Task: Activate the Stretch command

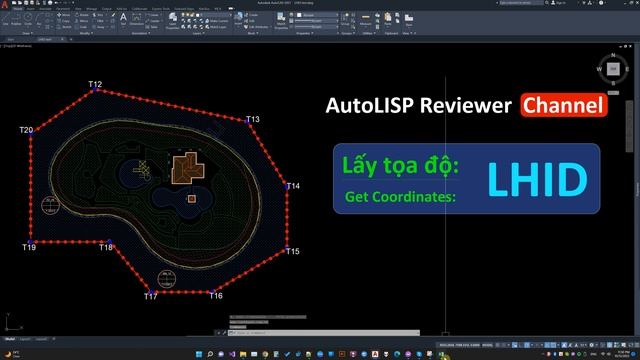Action: [x=64, y=27]
